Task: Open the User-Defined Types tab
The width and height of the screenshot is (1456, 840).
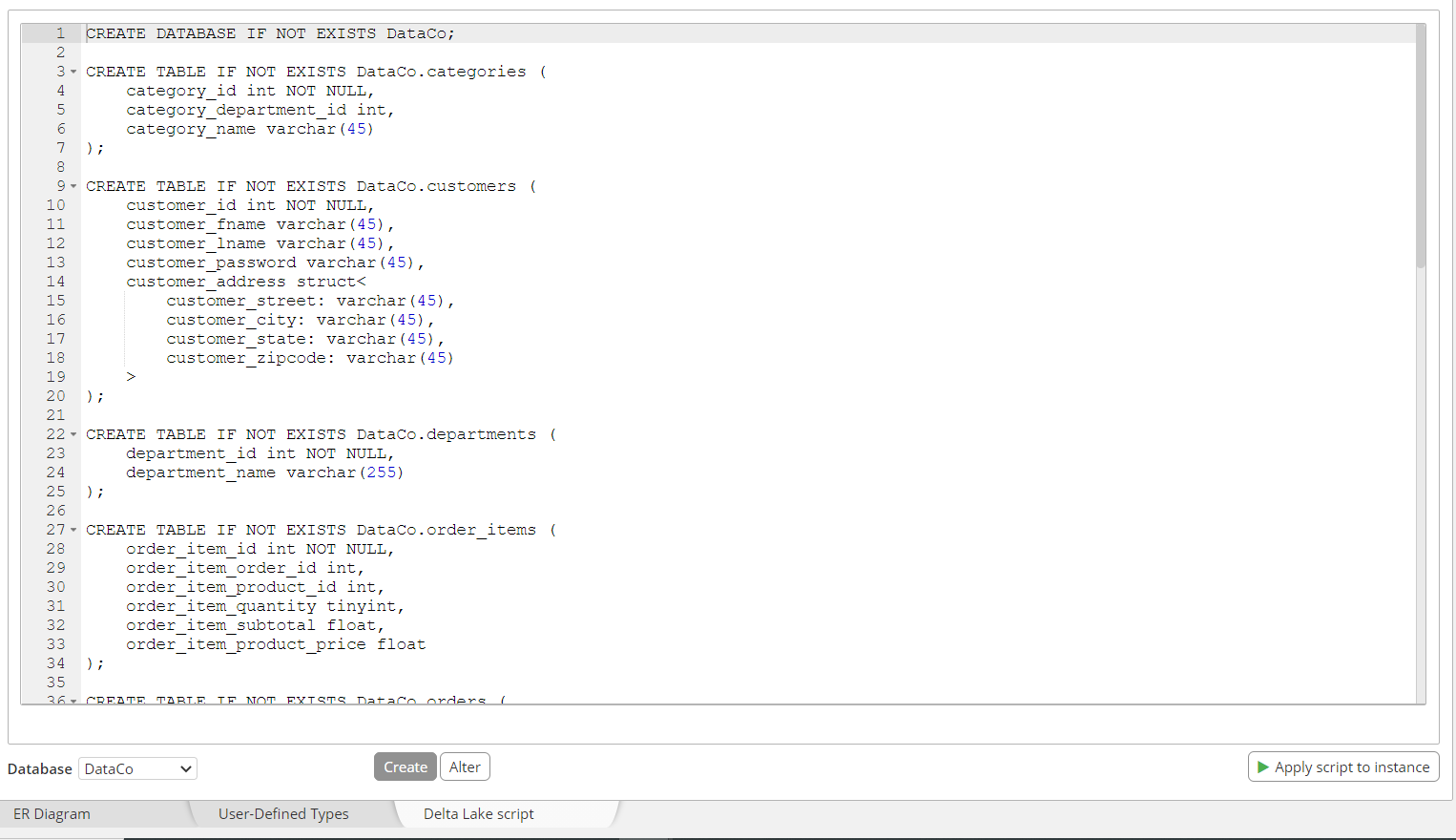Action: point(283,814)
